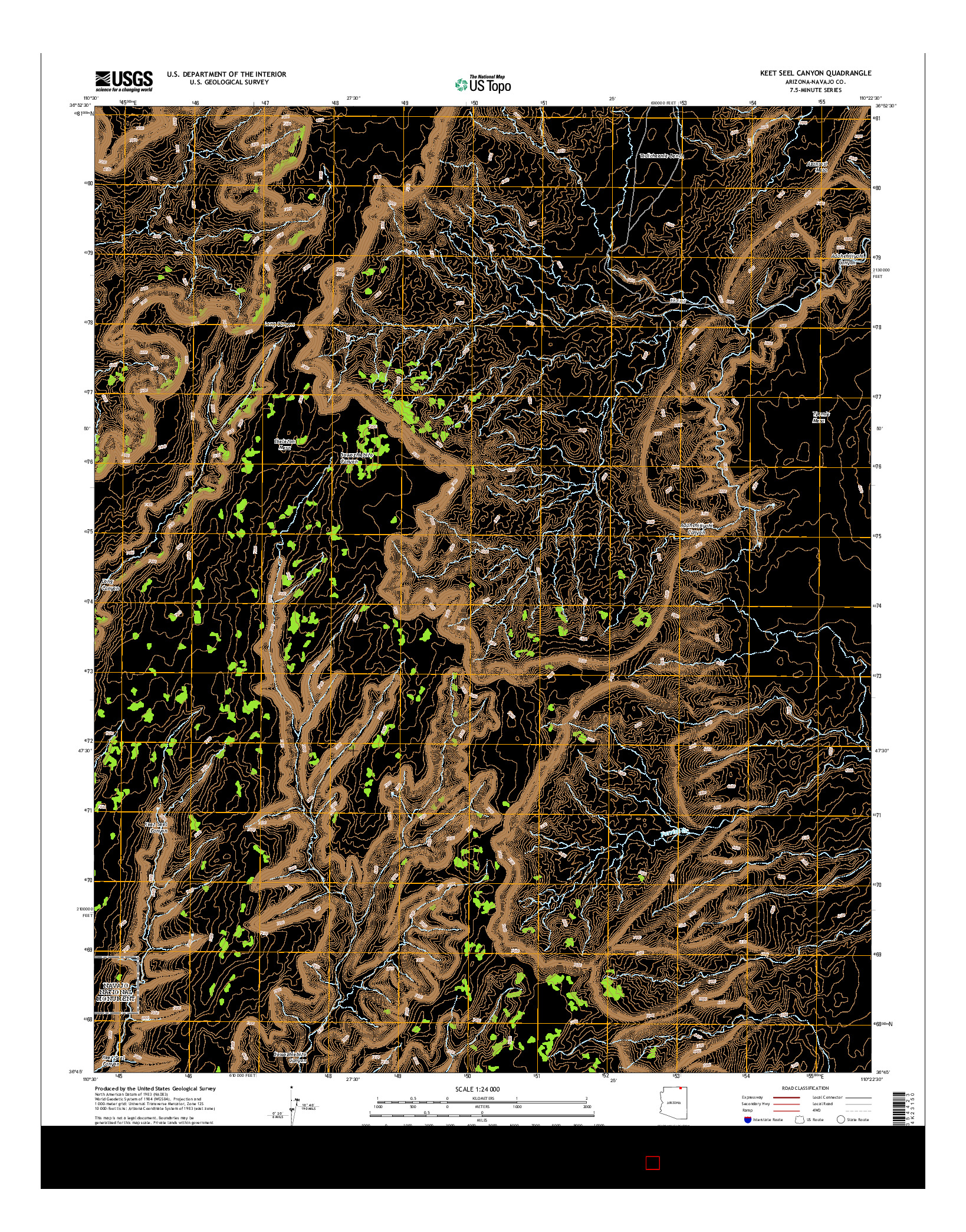Click the '4WD' road class label
Viewport: 966px width, 1232px height.
point(816,1110)
